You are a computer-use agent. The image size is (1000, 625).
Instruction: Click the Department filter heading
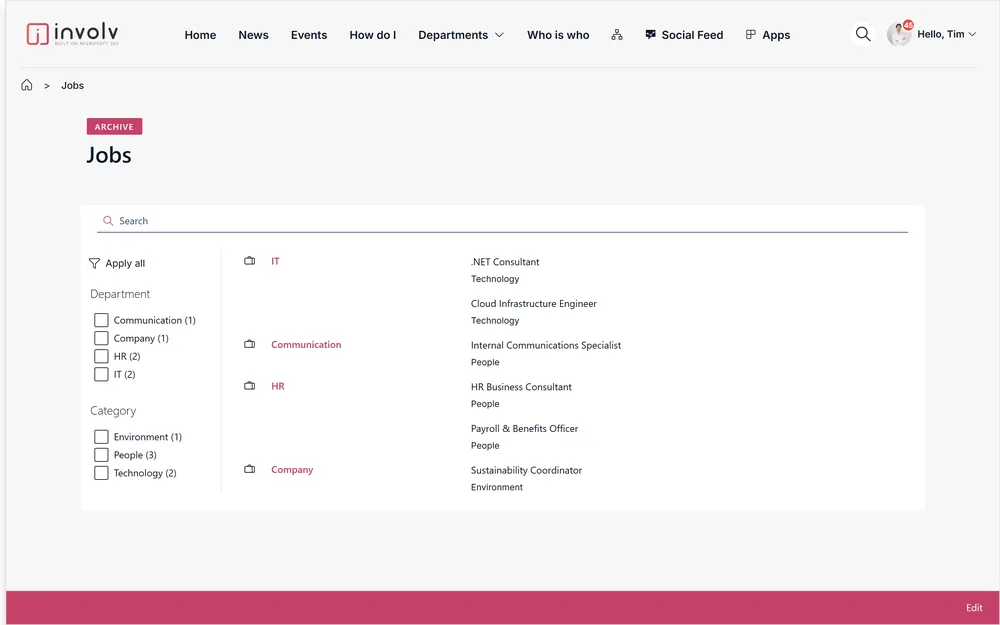pyautogui.click(x=120, y=294)
